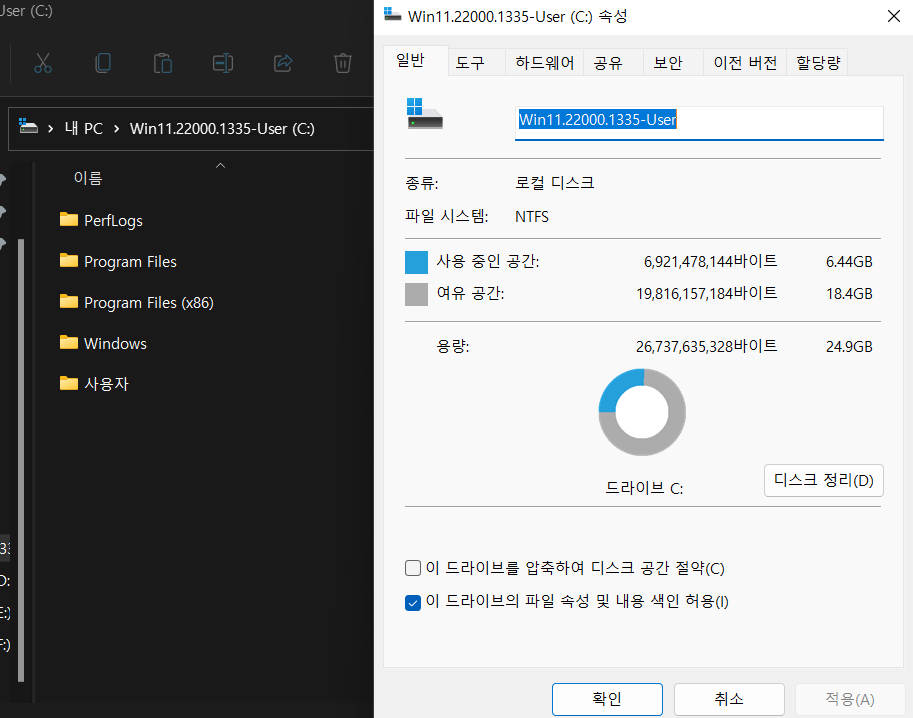913x718 pixels.
Task: Click the 이름 column header
Action: 88,178
